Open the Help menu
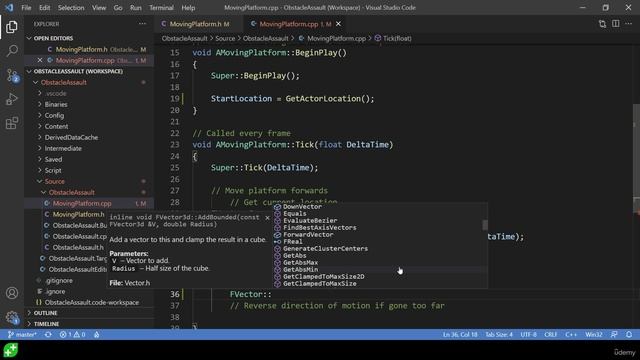Viewport: 640px width, 360px height. [188, 7]
